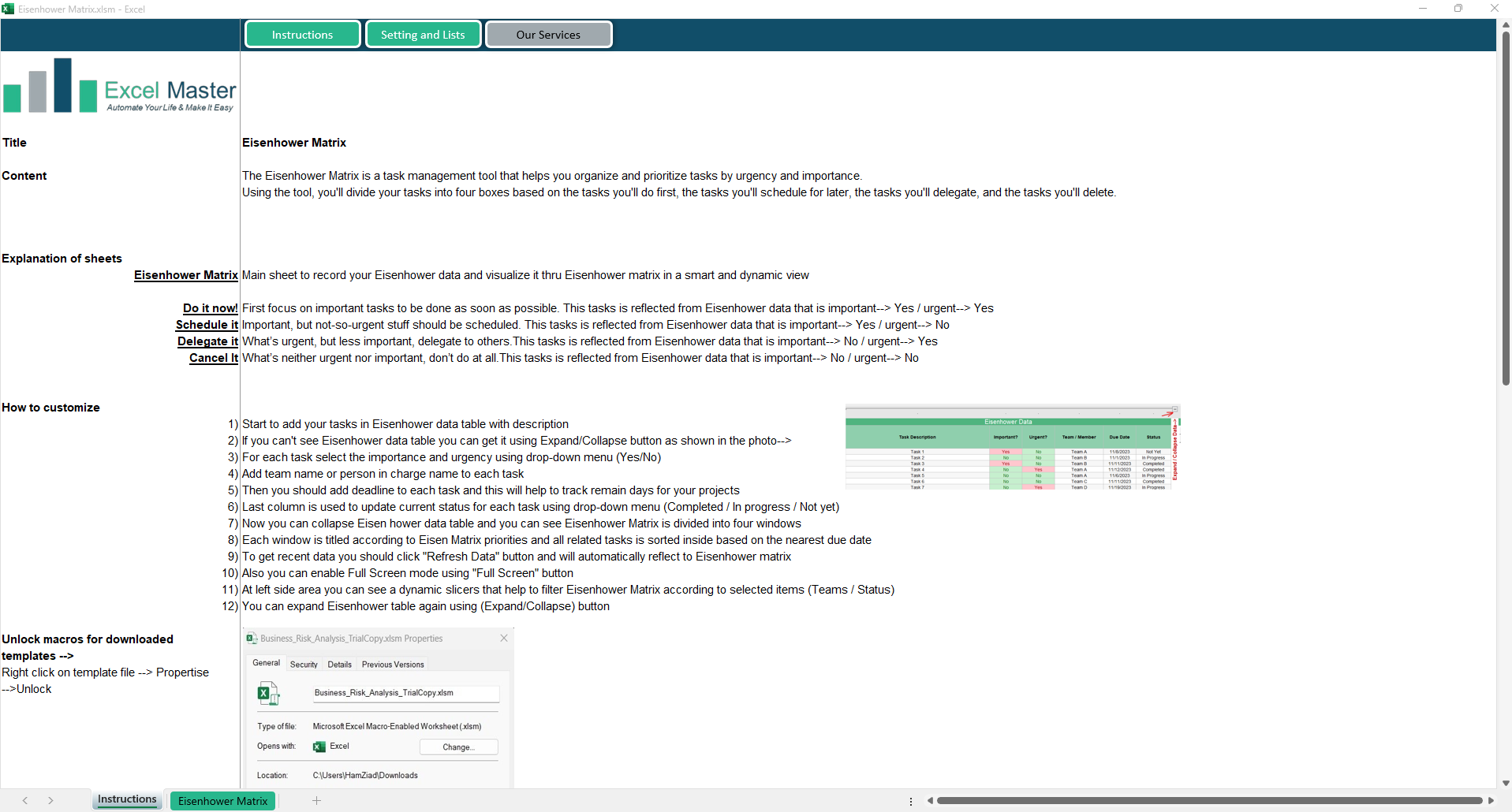Follow the Eisenhower Matrix link

click(x=185, y=275)
